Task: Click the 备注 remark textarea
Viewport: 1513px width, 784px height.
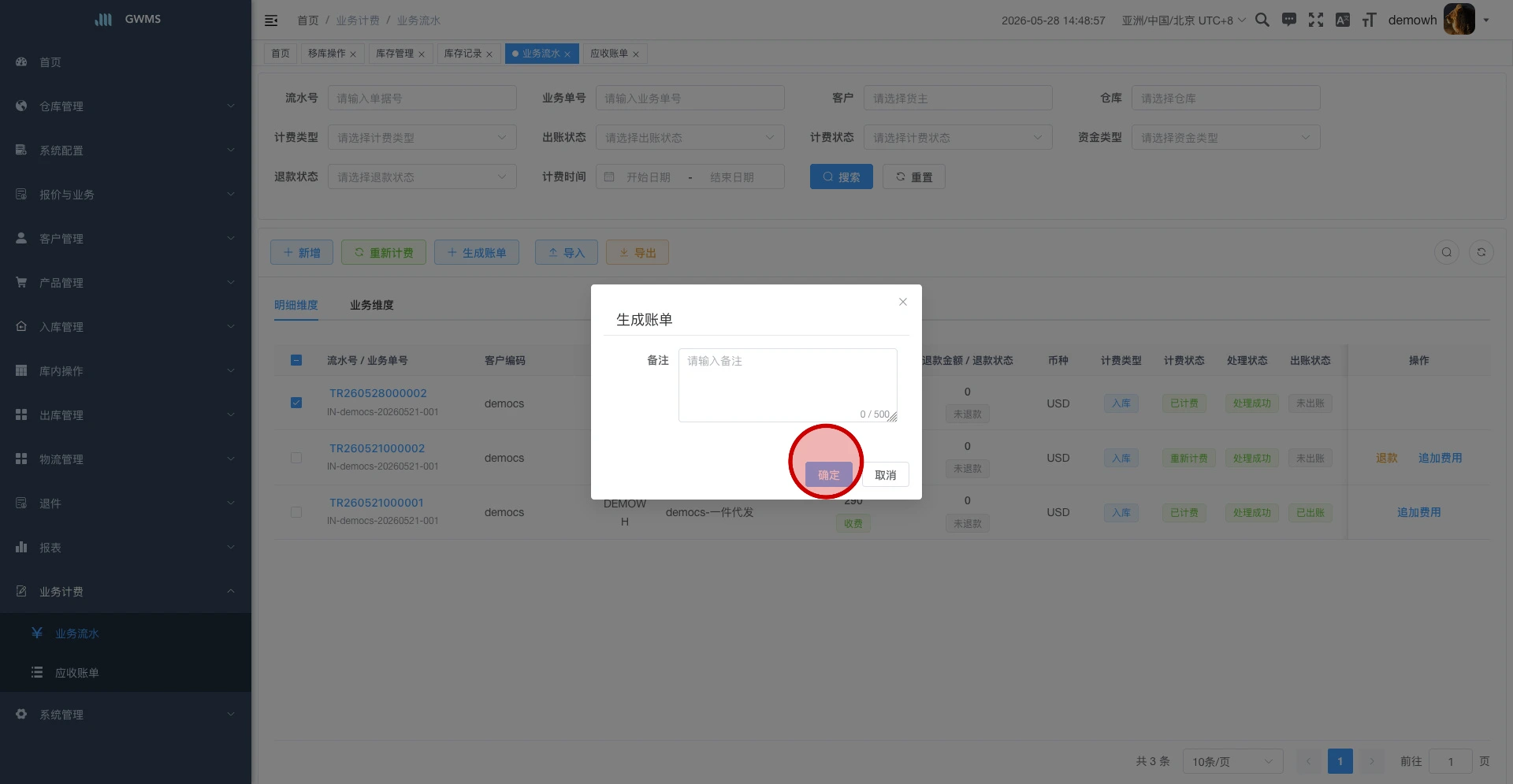Action: pyautogui.click(x=788, y=385)
